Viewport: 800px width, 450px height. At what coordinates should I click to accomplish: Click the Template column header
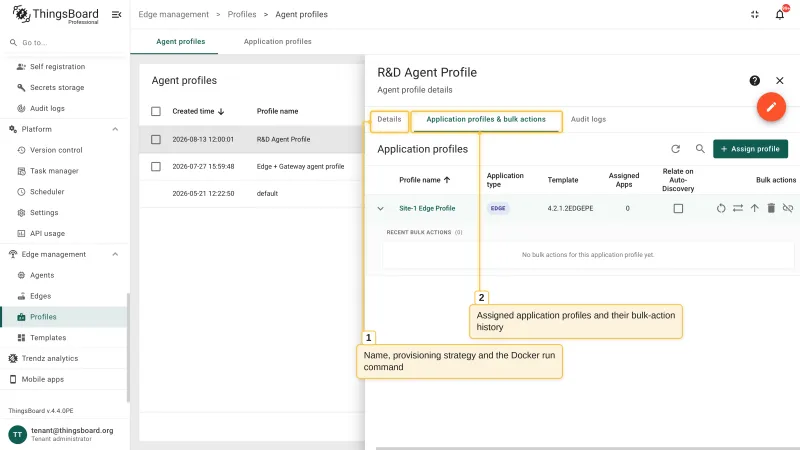click(563, 180)
